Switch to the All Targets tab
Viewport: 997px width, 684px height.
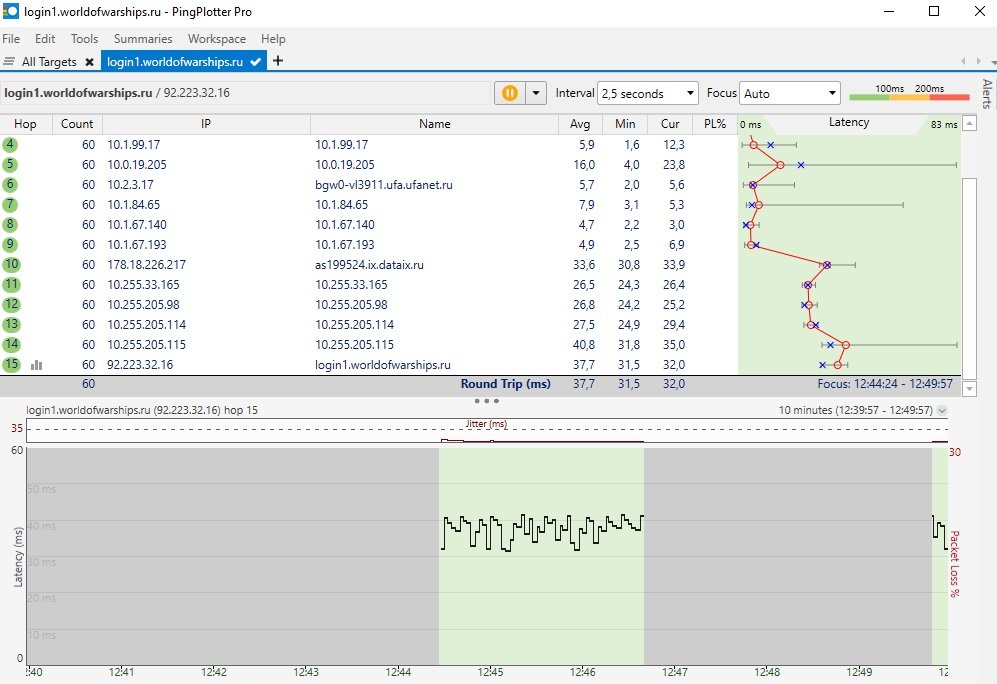point(49,62)
